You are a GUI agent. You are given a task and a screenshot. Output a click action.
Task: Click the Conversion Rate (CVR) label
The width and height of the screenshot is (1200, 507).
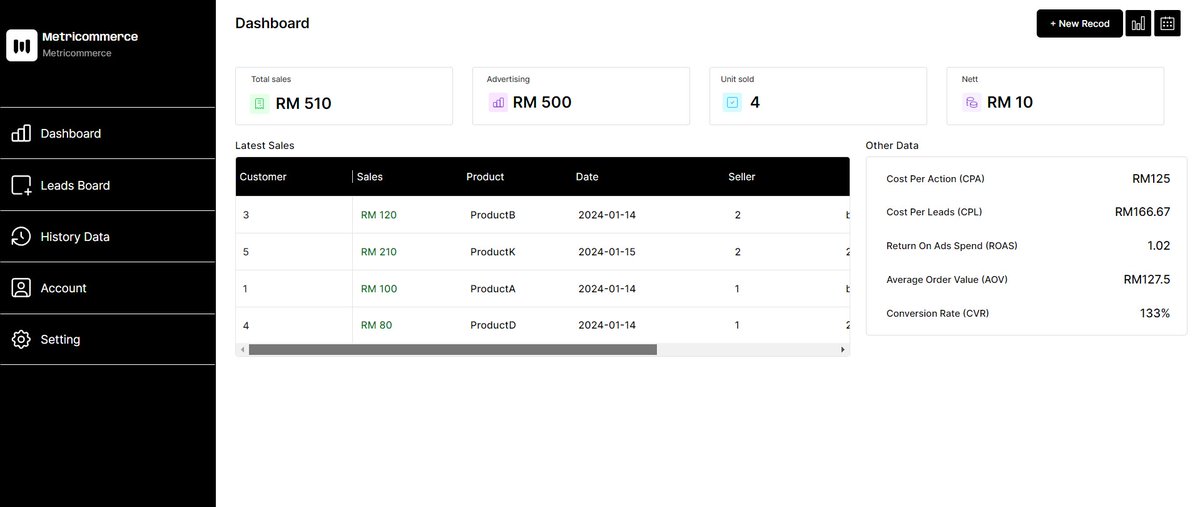pos(937,314)
